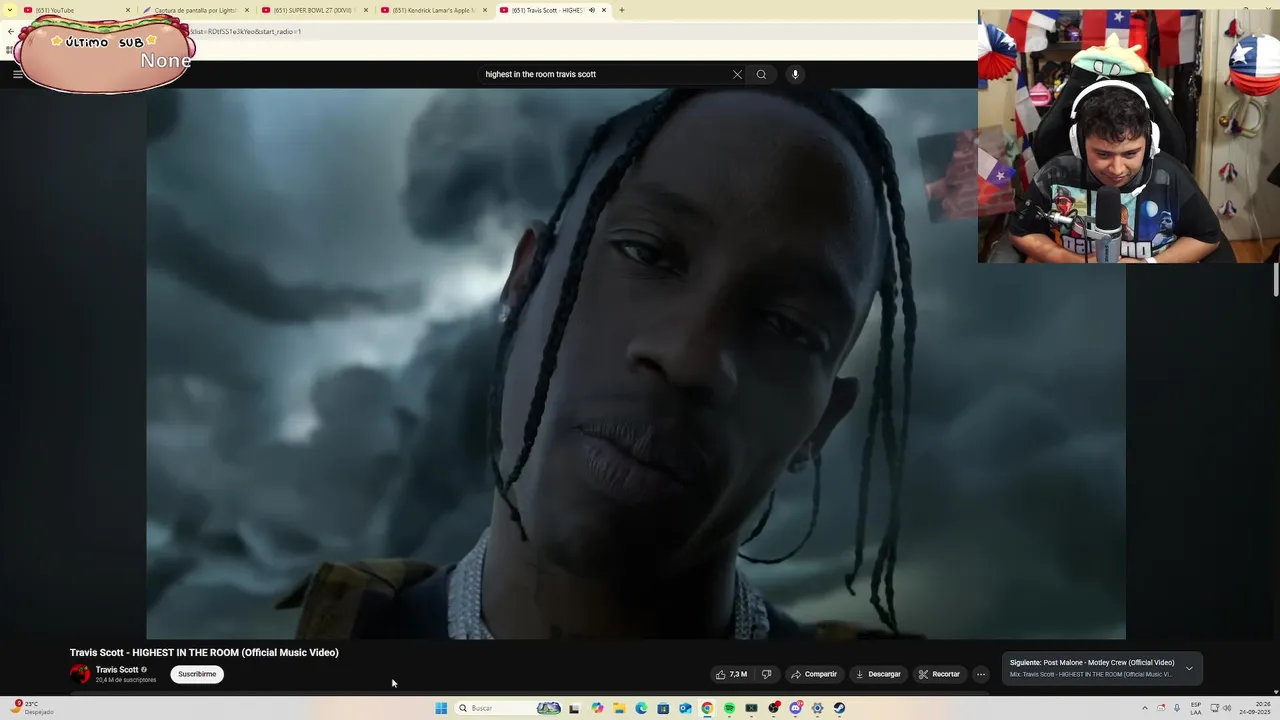Launch Microsoft Edge from taskbar
The image size is (1280, 720).
tap(641, 708)
